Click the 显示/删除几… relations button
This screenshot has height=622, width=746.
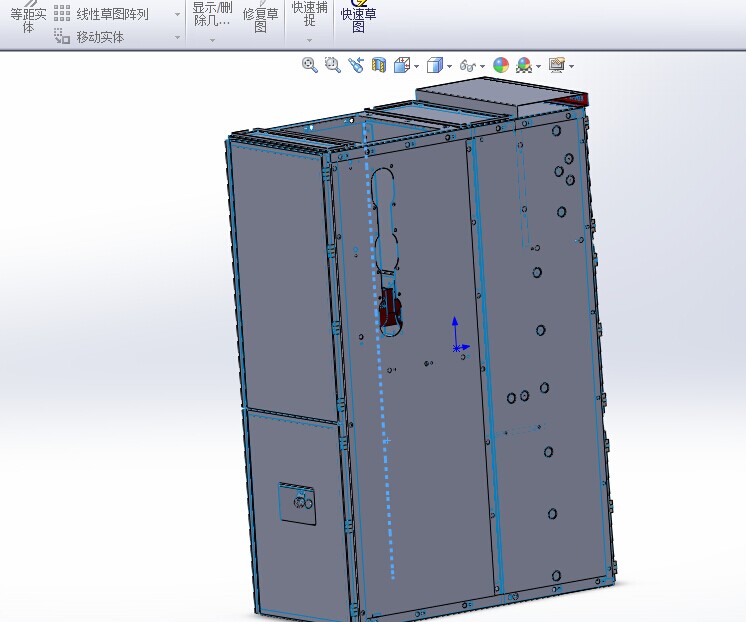click(212, 14)
